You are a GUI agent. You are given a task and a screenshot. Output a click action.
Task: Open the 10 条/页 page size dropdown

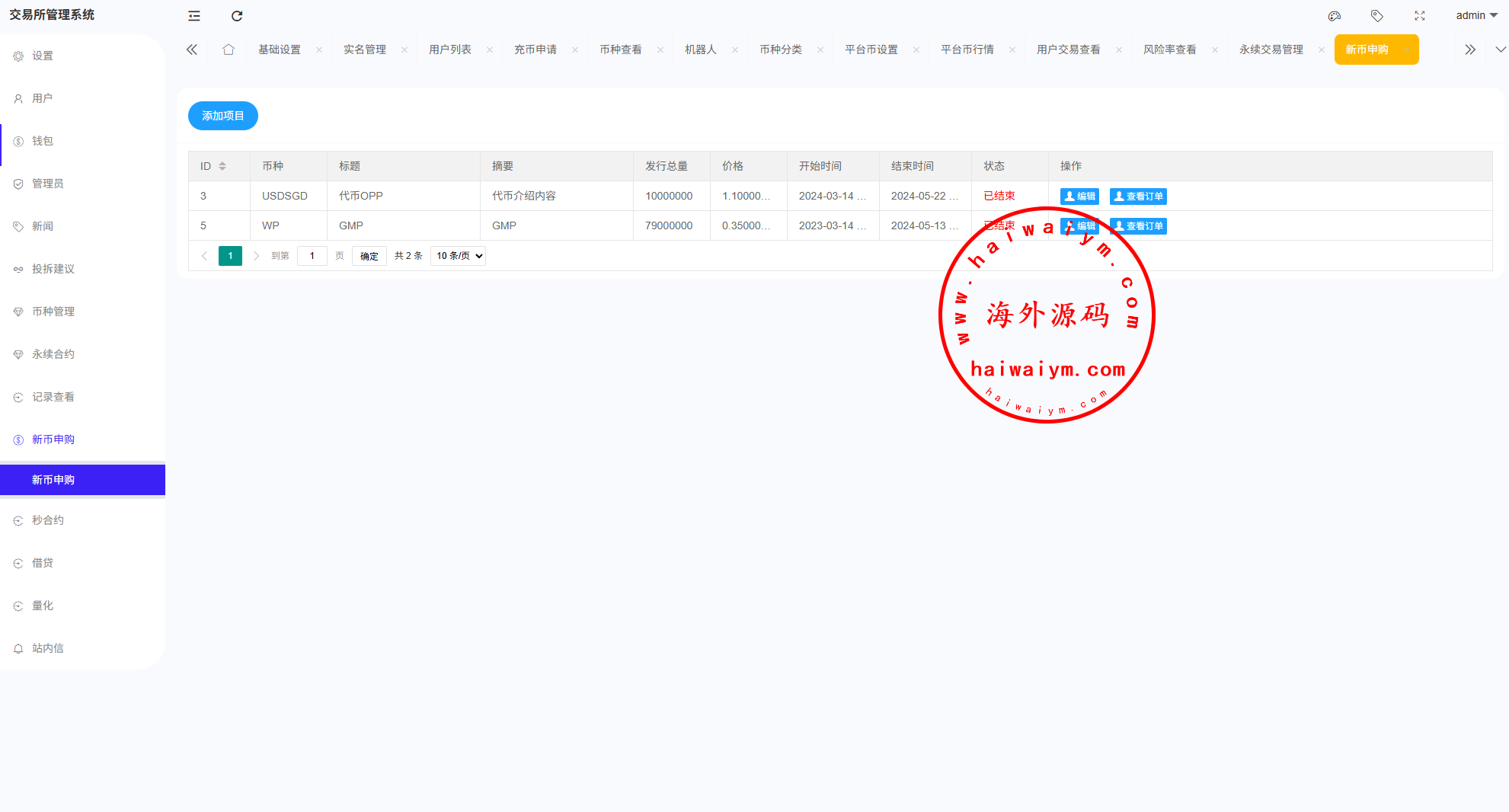pyautogui.click(x=459, y=256)
